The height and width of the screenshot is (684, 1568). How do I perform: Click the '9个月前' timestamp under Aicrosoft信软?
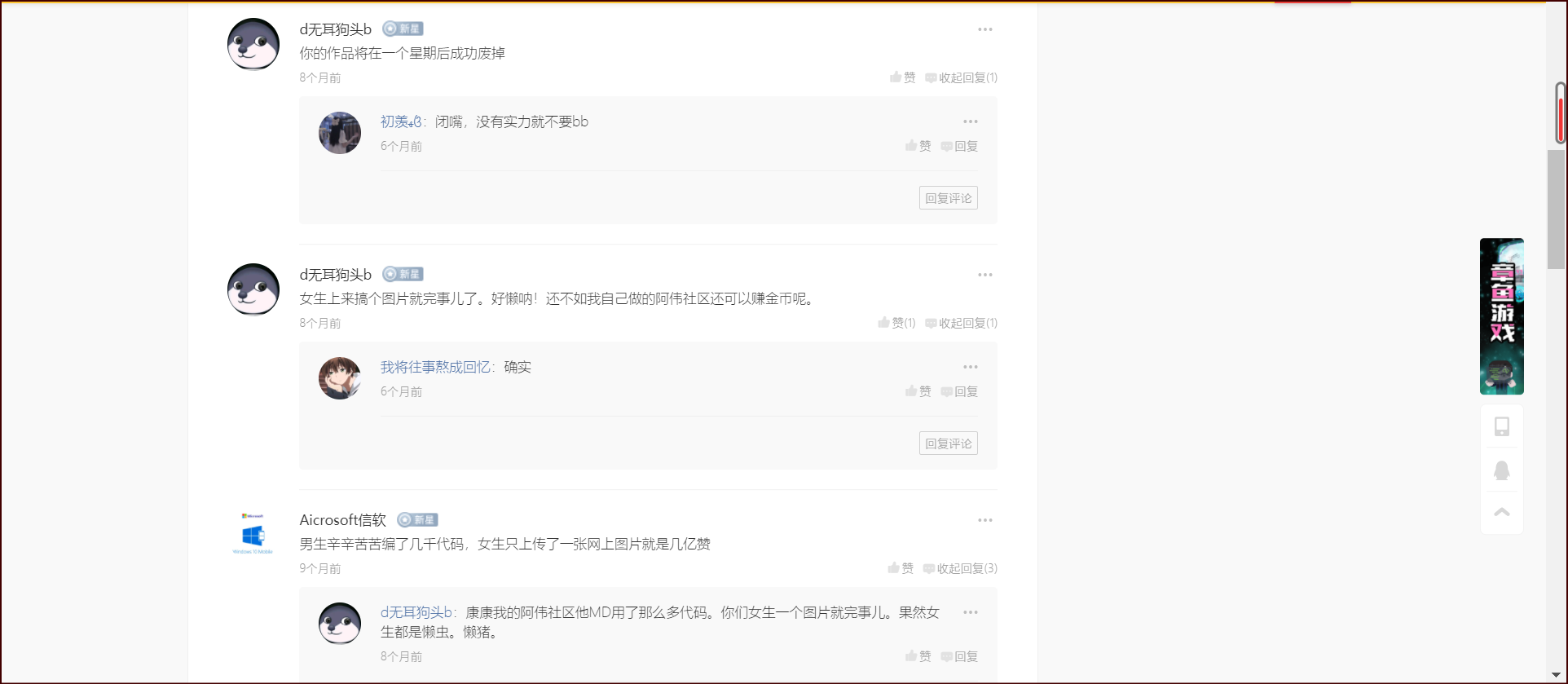(x=319, y=569)
